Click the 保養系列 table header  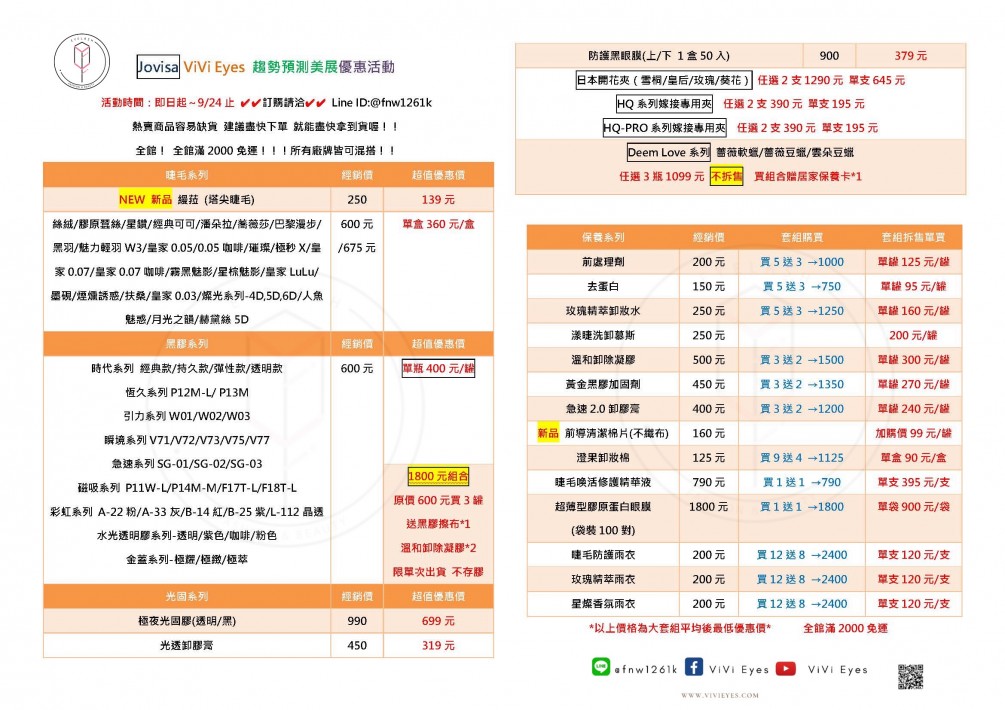click(603, 237)
